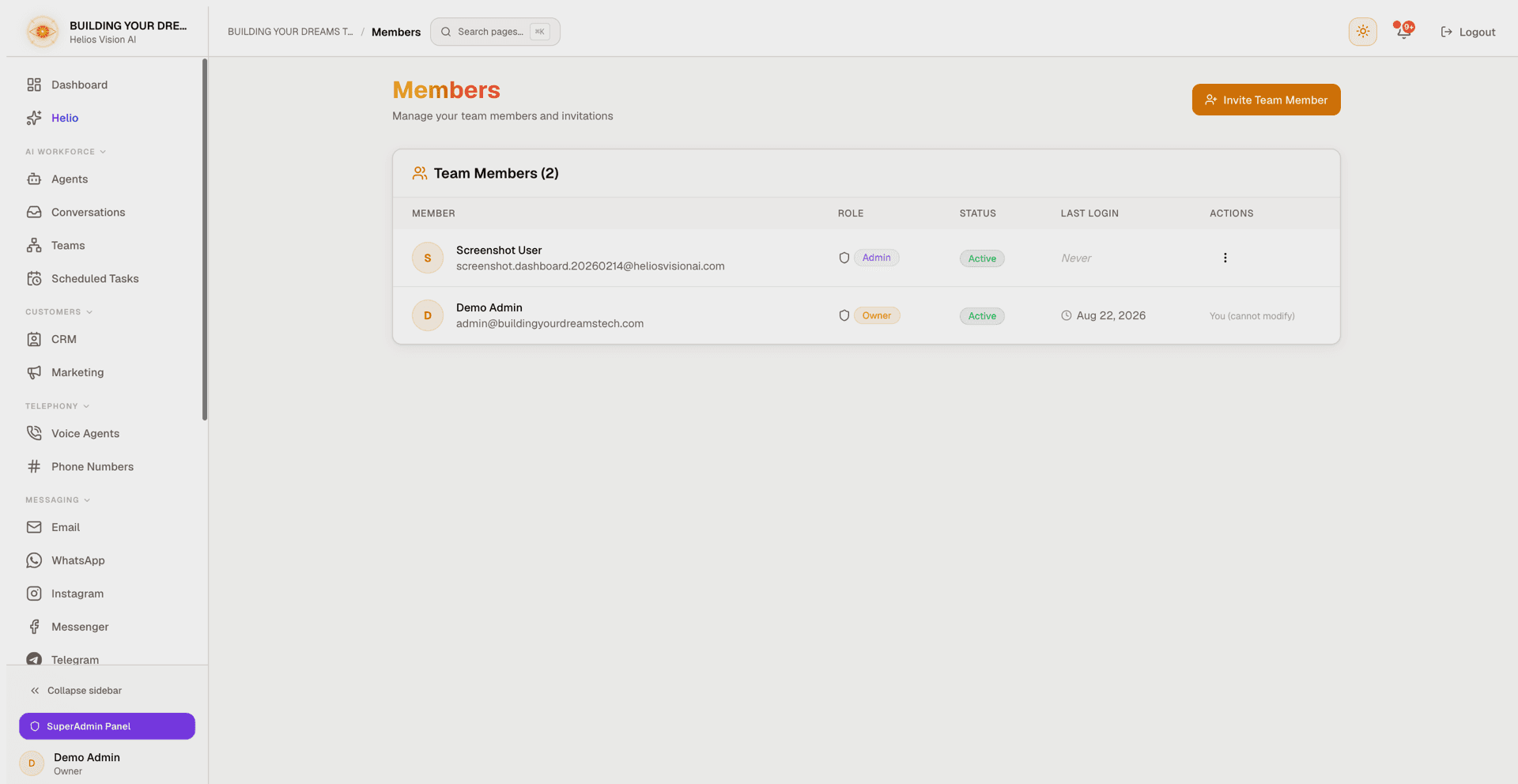This screenshot has width=1518, height=784.
Task: Open the Instagram icon in the sidebar
Action: (x=34, y=594)
